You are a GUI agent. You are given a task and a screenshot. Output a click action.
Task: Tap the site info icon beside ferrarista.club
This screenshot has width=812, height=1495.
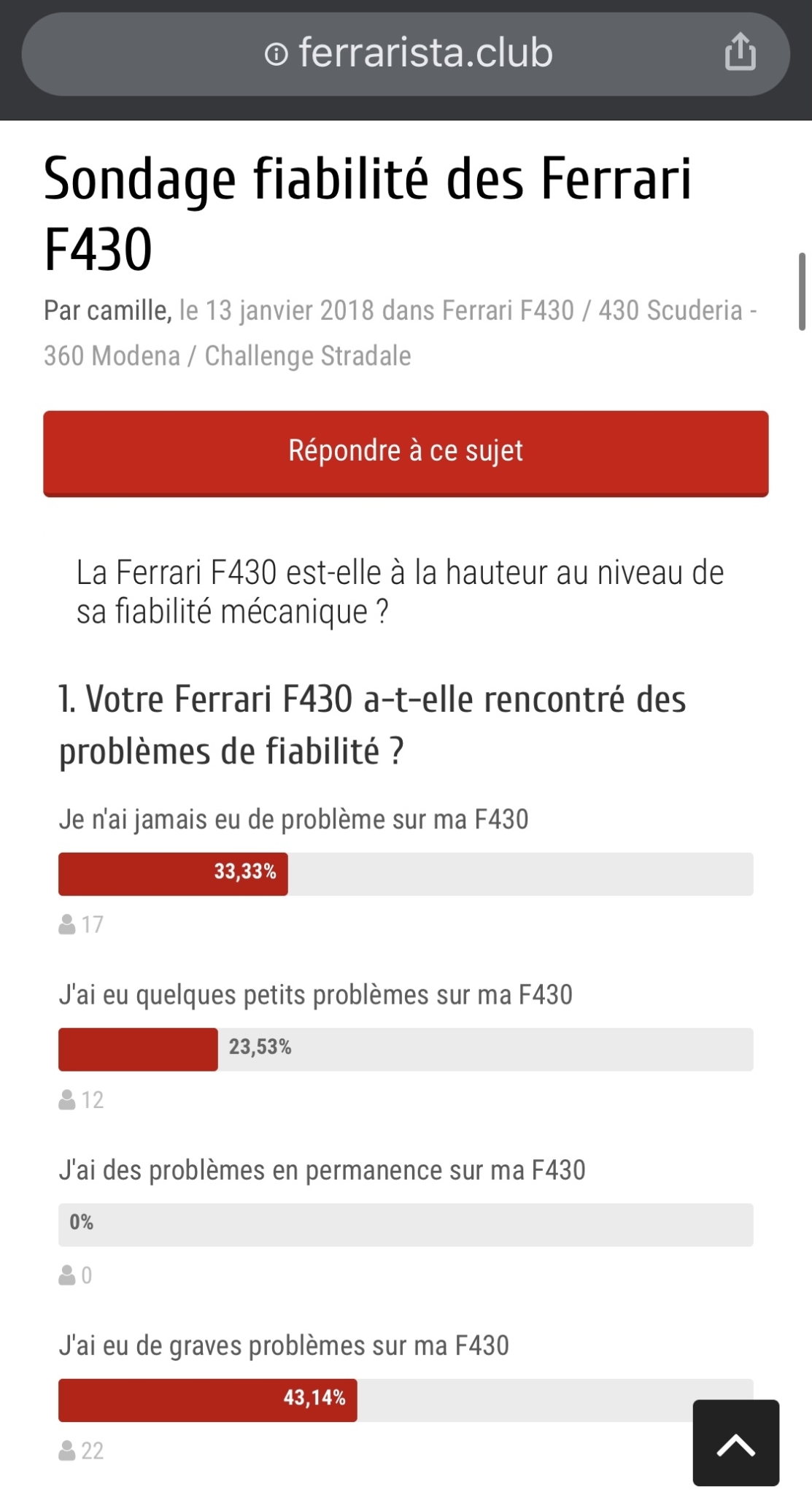(276, 54)
